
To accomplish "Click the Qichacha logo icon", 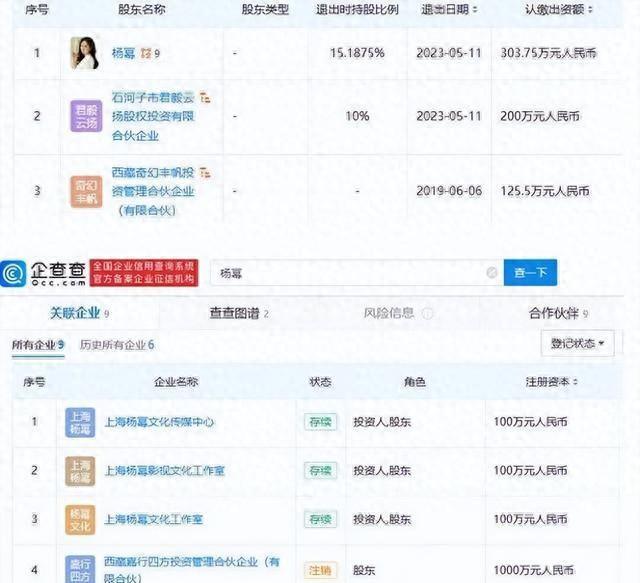I will (15, 273).
